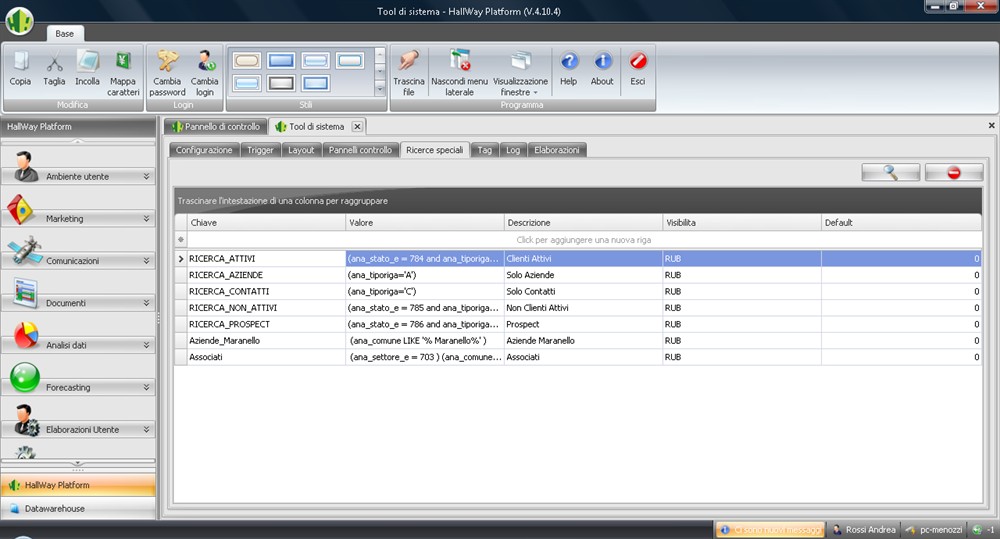Viewport: 1000px width, 539px height.
Task: Expand the Comunicazioni chevron
Action: pos(146,260)
